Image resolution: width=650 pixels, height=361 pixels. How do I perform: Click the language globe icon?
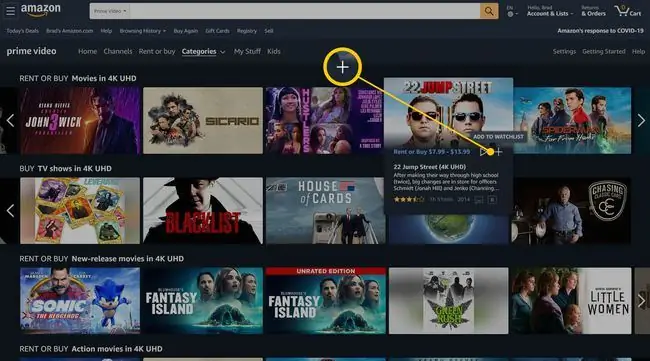coord(511,14)
